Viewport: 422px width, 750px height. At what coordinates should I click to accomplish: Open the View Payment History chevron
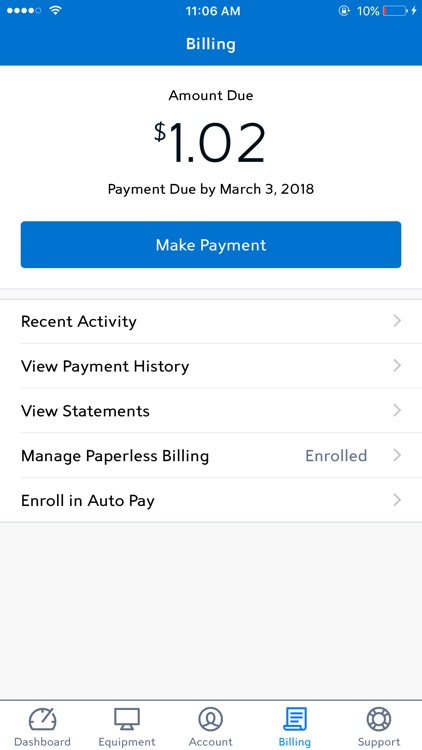pos(397,366)
